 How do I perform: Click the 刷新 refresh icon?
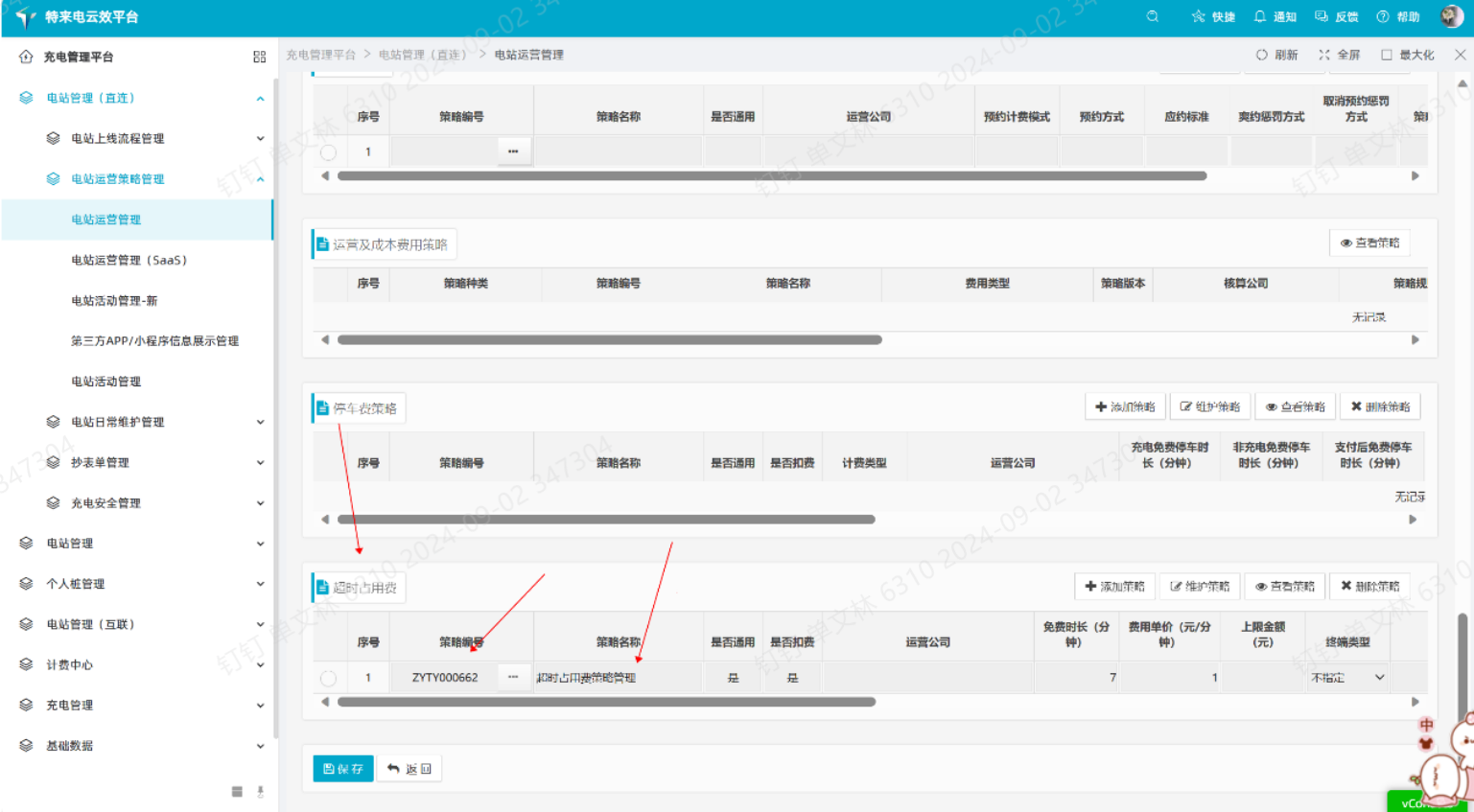click(x=1262, y=55)
